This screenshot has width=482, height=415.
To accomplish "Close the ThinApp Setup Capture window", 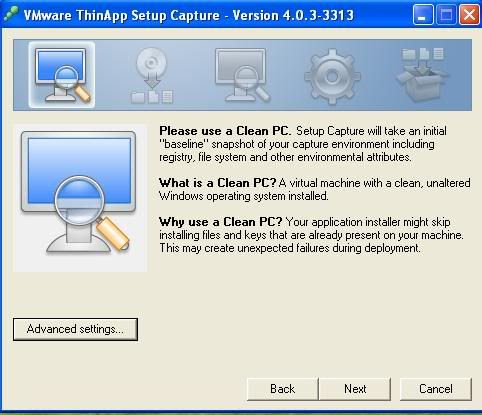I will 469,15.
